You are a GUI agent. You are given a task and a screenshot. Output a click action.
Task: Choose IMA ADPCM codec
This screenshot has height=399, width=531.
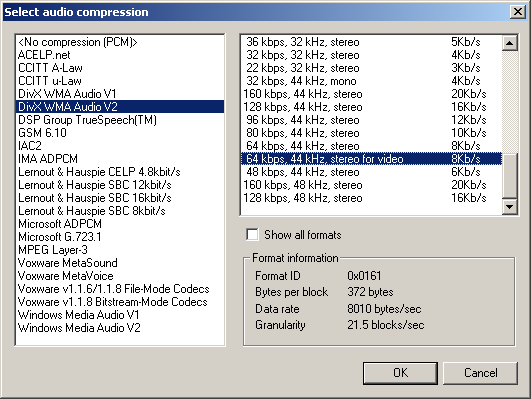pyautogui.click(x=120, y=159)
